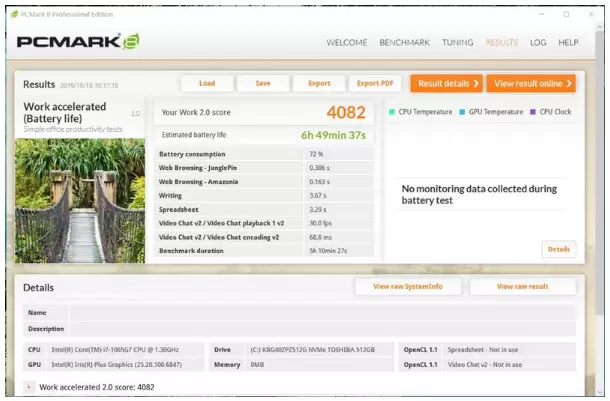Click the Export button
The image size is (610, 401).
point(319,84)
